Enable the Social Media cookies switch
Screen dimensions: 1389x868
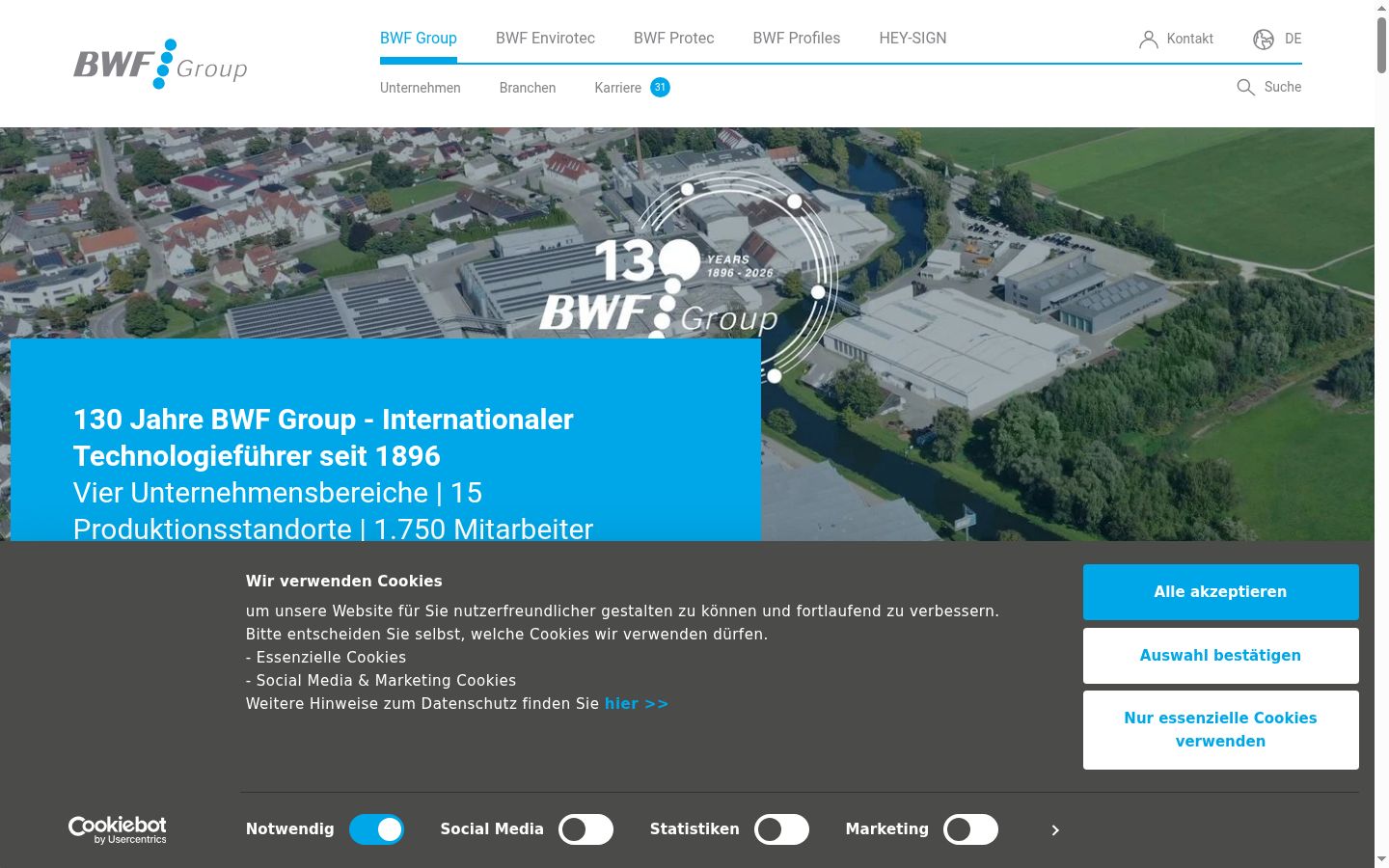click(x=586, y=829)
